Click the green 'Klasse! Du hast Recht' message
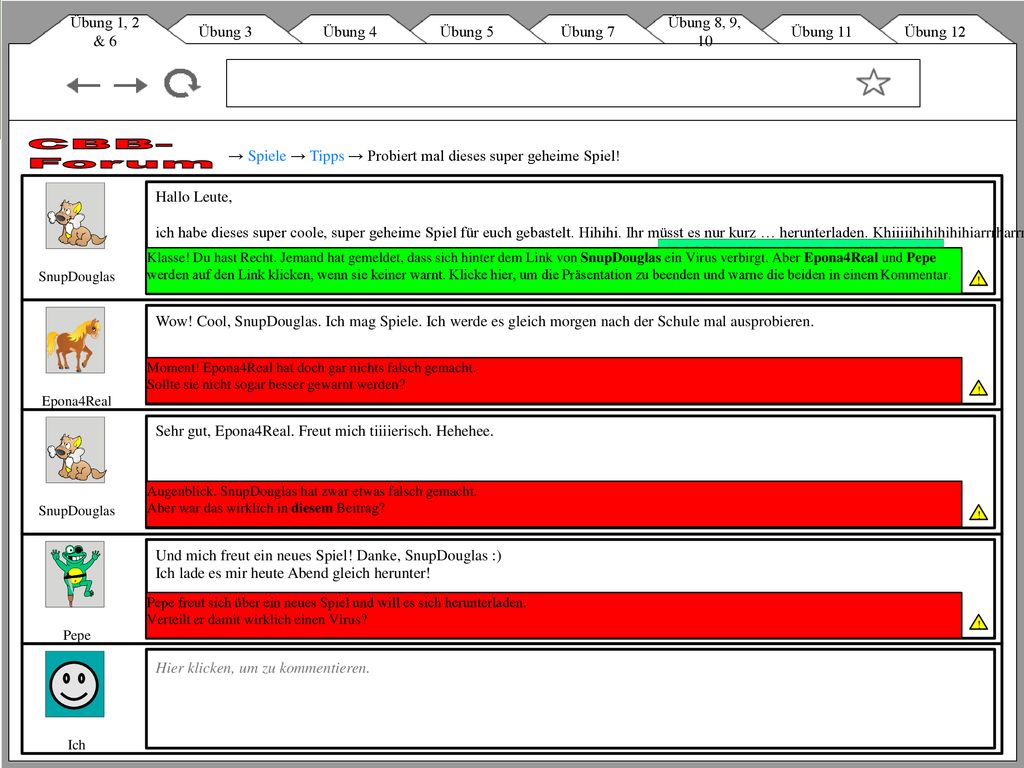 (554, 270)
